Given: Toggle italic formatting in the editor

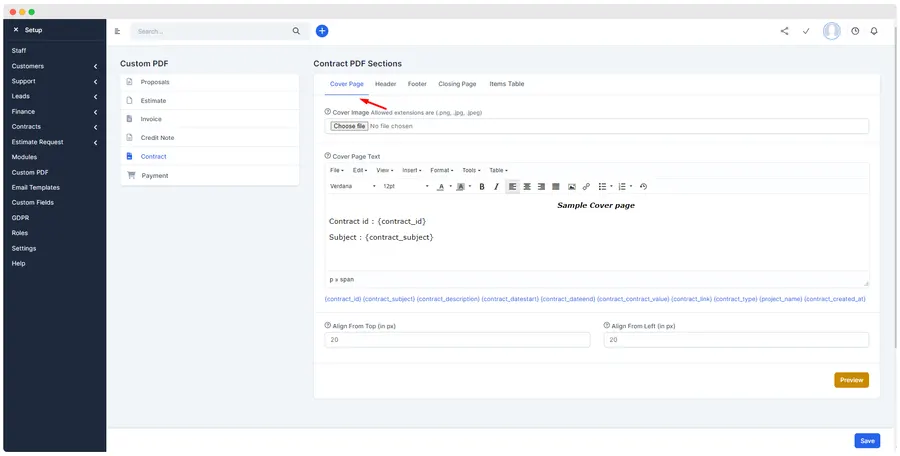Looking at the screenshot, I should 496,187.
